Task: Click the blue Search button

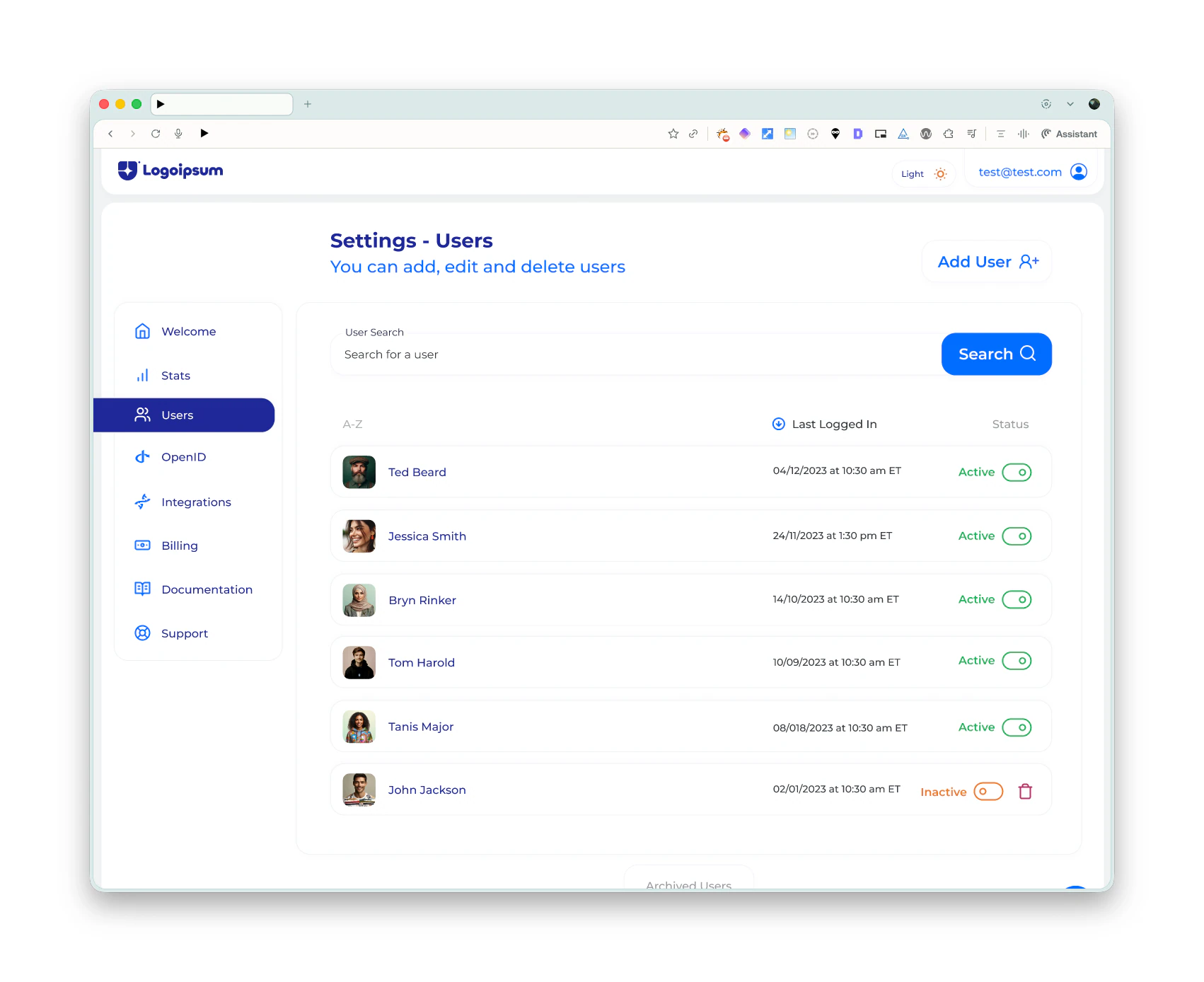Action: (996, 354)
